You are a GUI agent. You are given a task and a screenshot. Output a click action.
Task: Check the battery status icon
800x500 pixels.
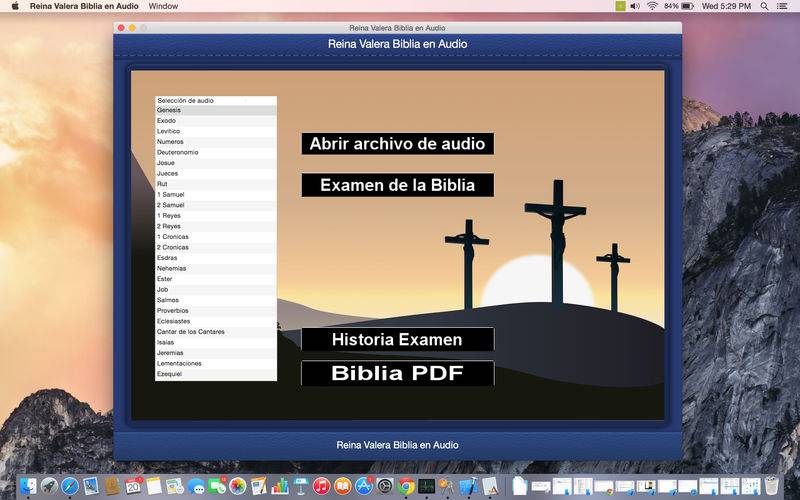[x=687, y=6]
